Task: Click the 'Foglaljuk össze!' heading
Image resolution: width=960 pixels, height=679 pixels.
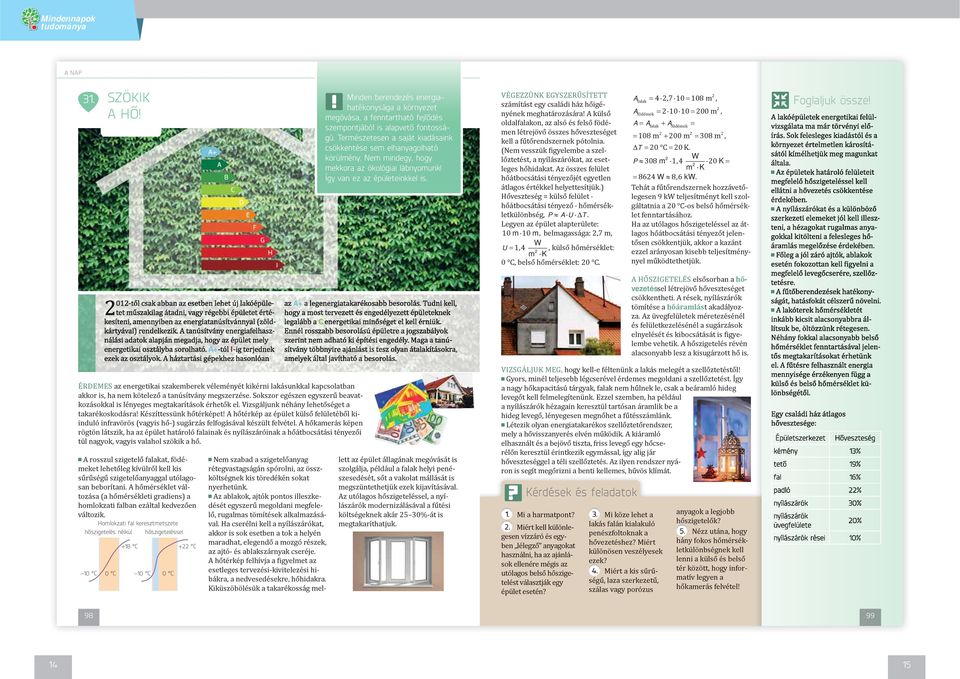Action: click(831, 100)
